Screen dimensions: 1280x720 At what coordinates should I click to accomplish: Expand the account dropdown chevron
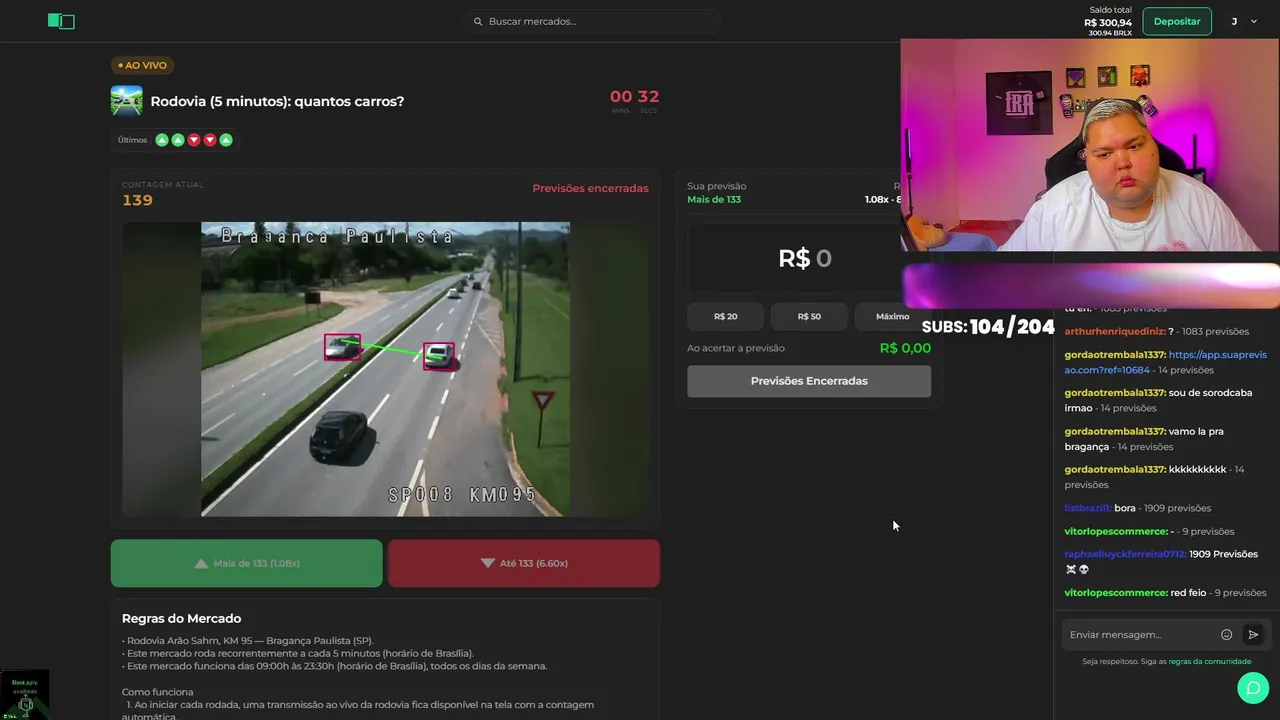click(x=1253, y=21)
